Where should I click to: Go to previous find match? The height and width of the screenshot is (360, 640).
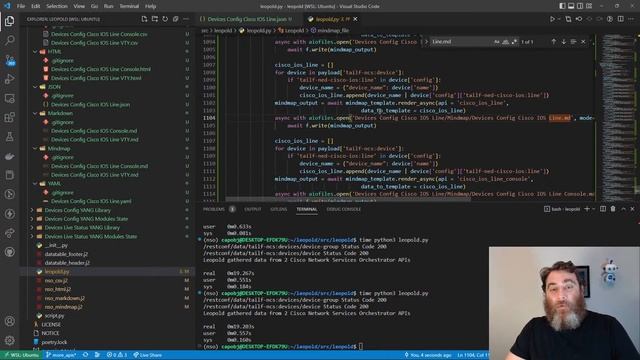(553, 42)
